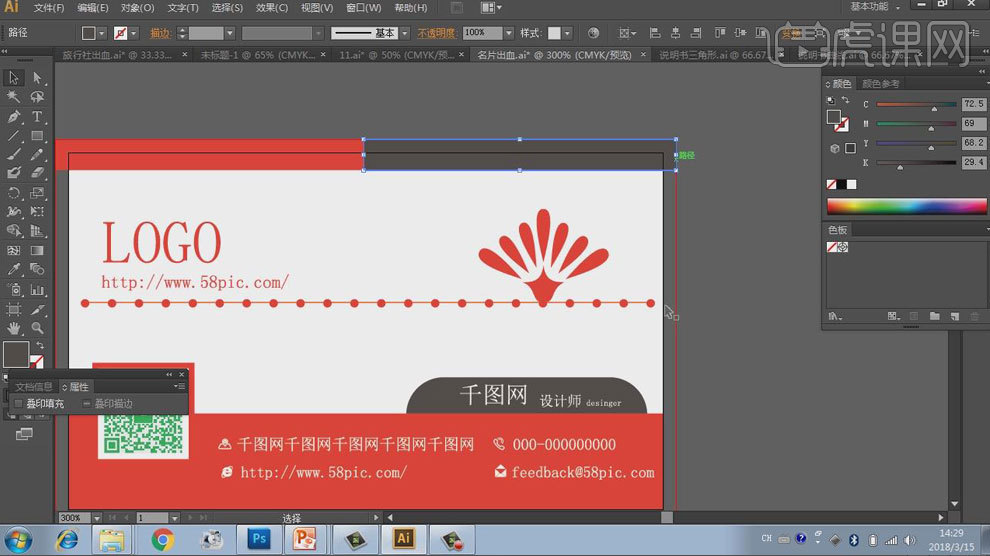Swap fill and stroke in toolbox
990x556 pixels.
pos(40,345)
